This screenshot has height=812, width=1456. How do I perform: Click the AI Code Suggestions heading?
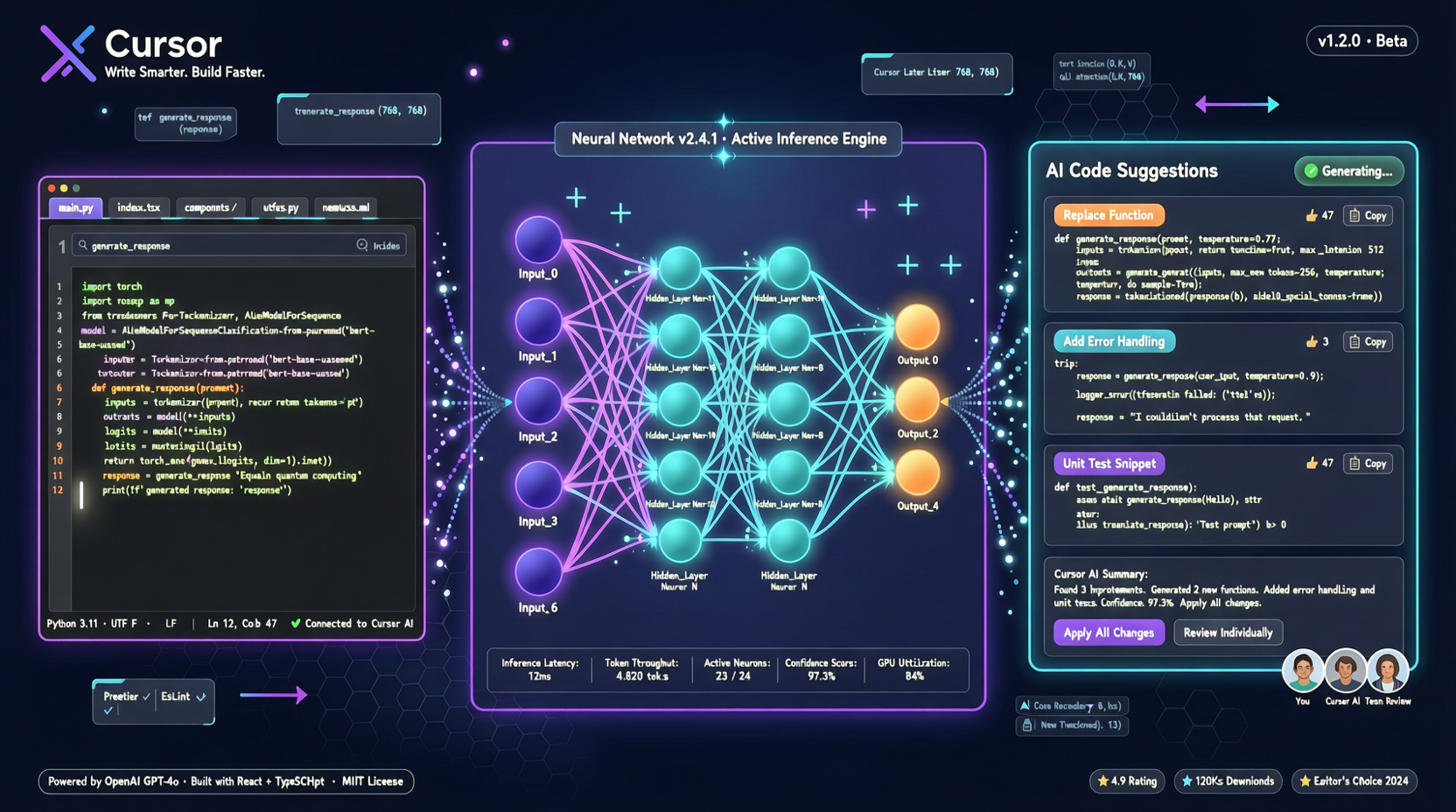click(1131, 171)
